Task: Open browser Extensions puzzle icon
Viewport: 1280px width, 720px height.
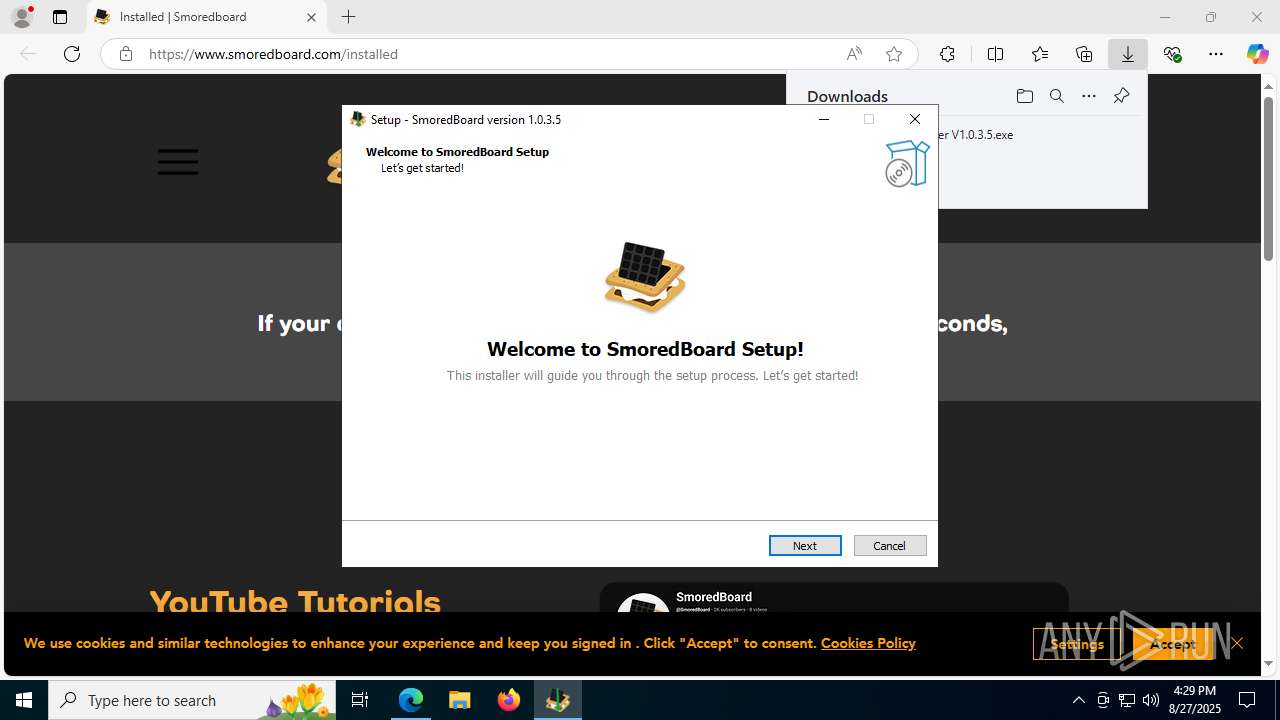Action: pos(947,54)
